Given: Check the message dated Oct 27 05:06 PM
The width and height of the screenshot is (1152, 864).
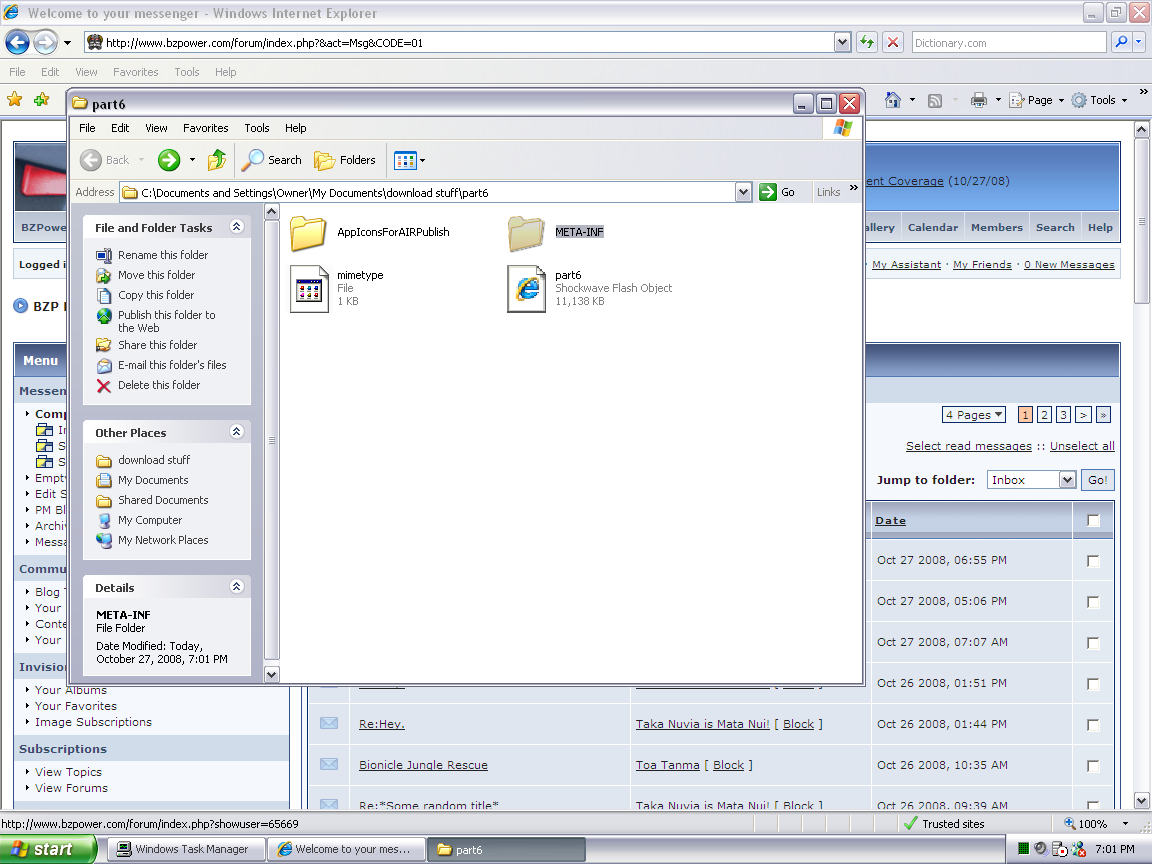Looking at the screenshot, I should pyautogui.click(x=1093, y=602).
